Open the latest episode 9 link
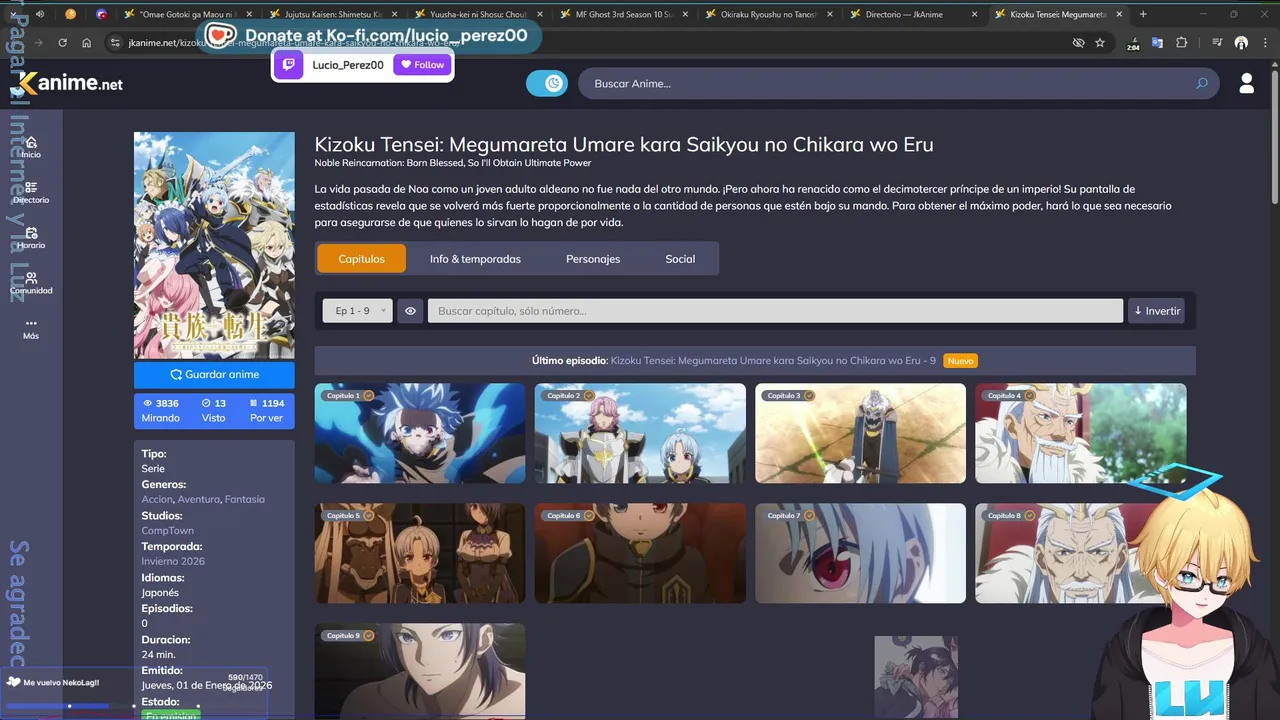Screen dimensions: 1280x720 [773, 361]
